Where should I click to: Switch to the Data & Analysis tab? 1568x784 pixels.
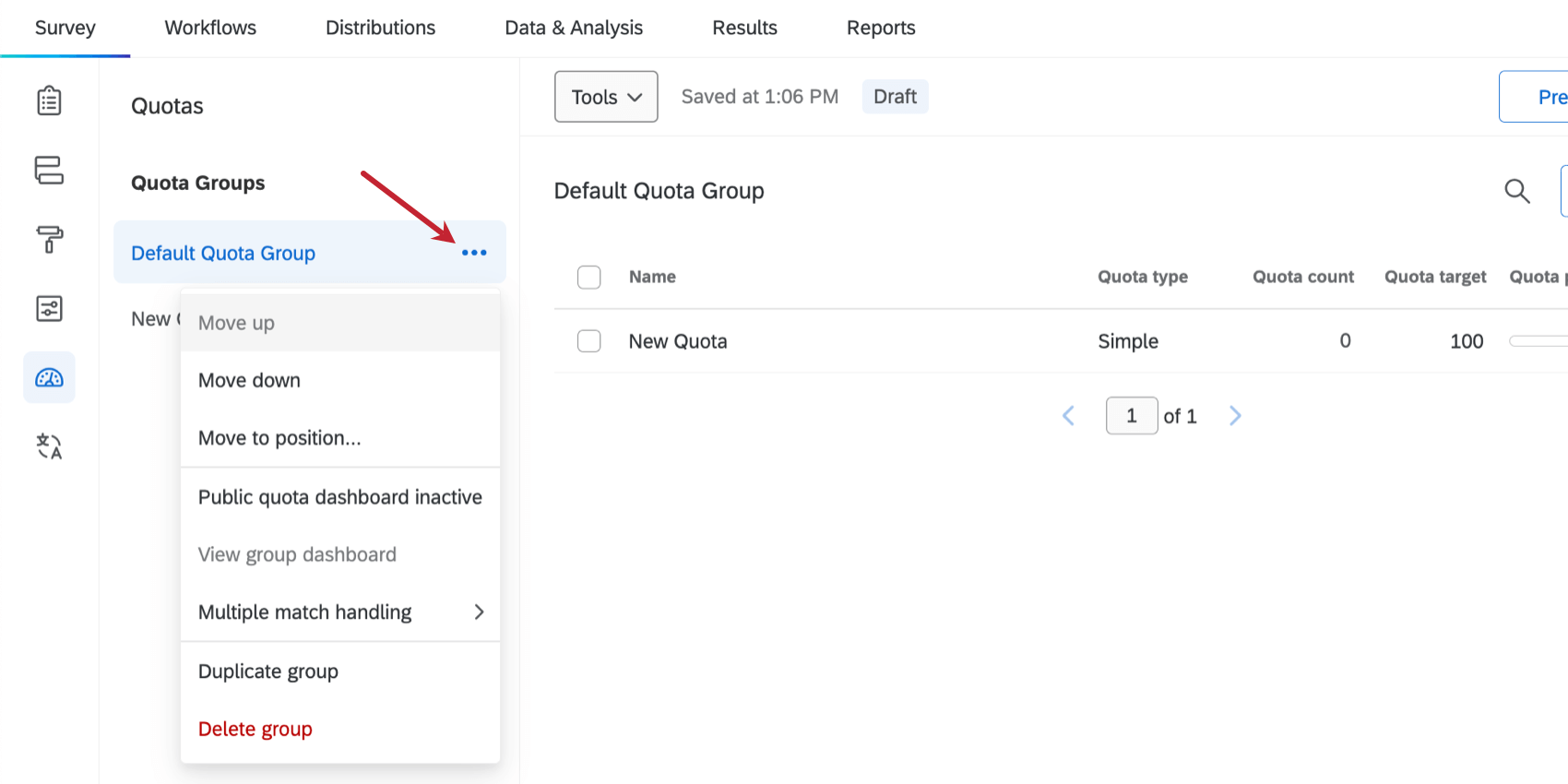(574, 28)
